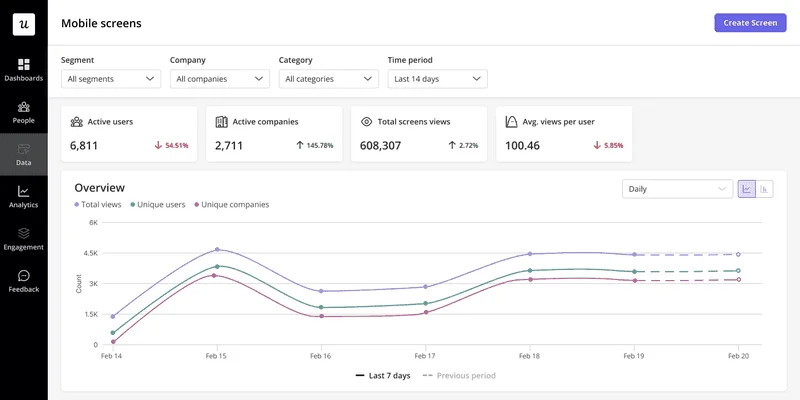Open the Company dropdown
Viewport: 800px width, 400px height.
pos(220,79)
